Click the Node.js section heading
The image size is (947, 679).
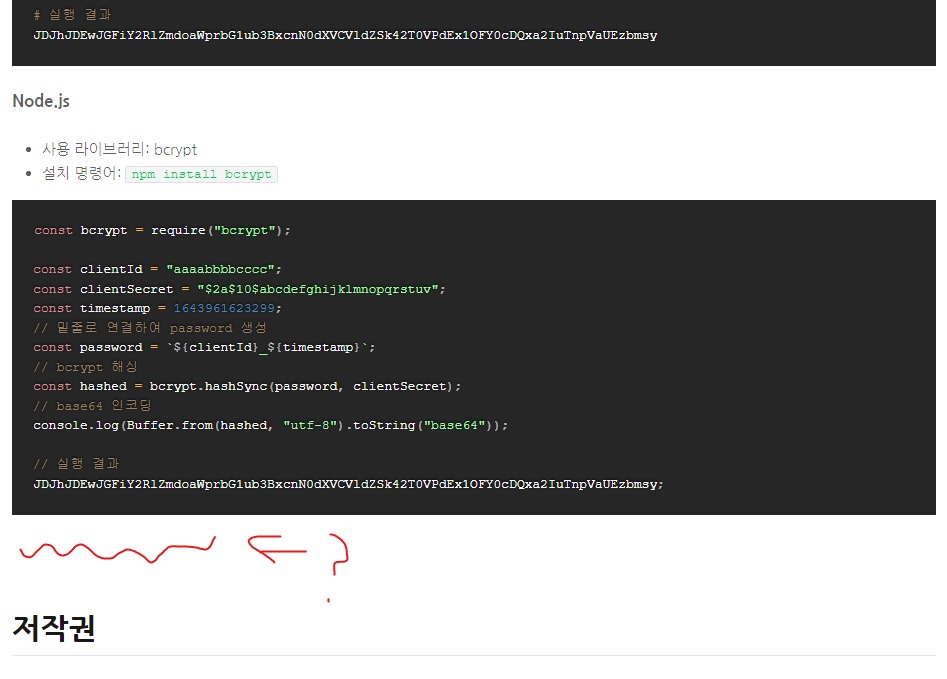(40, 100)
